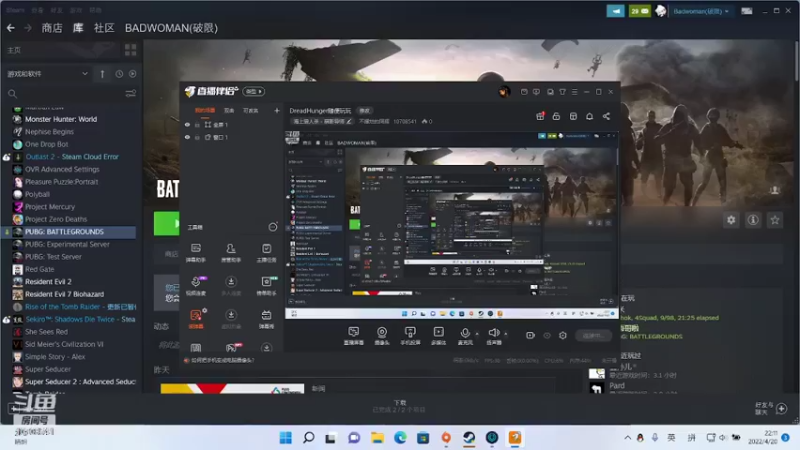The height and width of the screenshot is (450, 800).
Task: Add a screen capture source, first bottom icon
Action: point(354,336)
